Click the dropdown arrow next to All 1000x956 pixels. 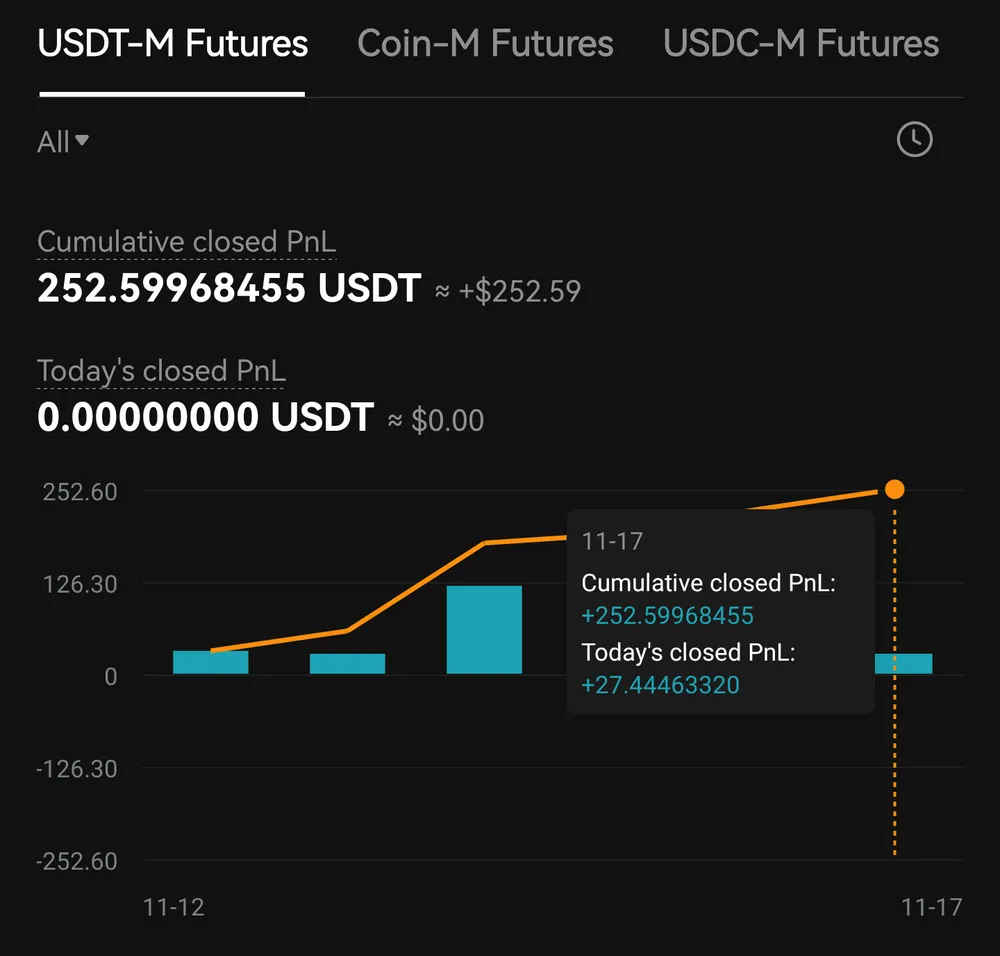tap(82, 140)
